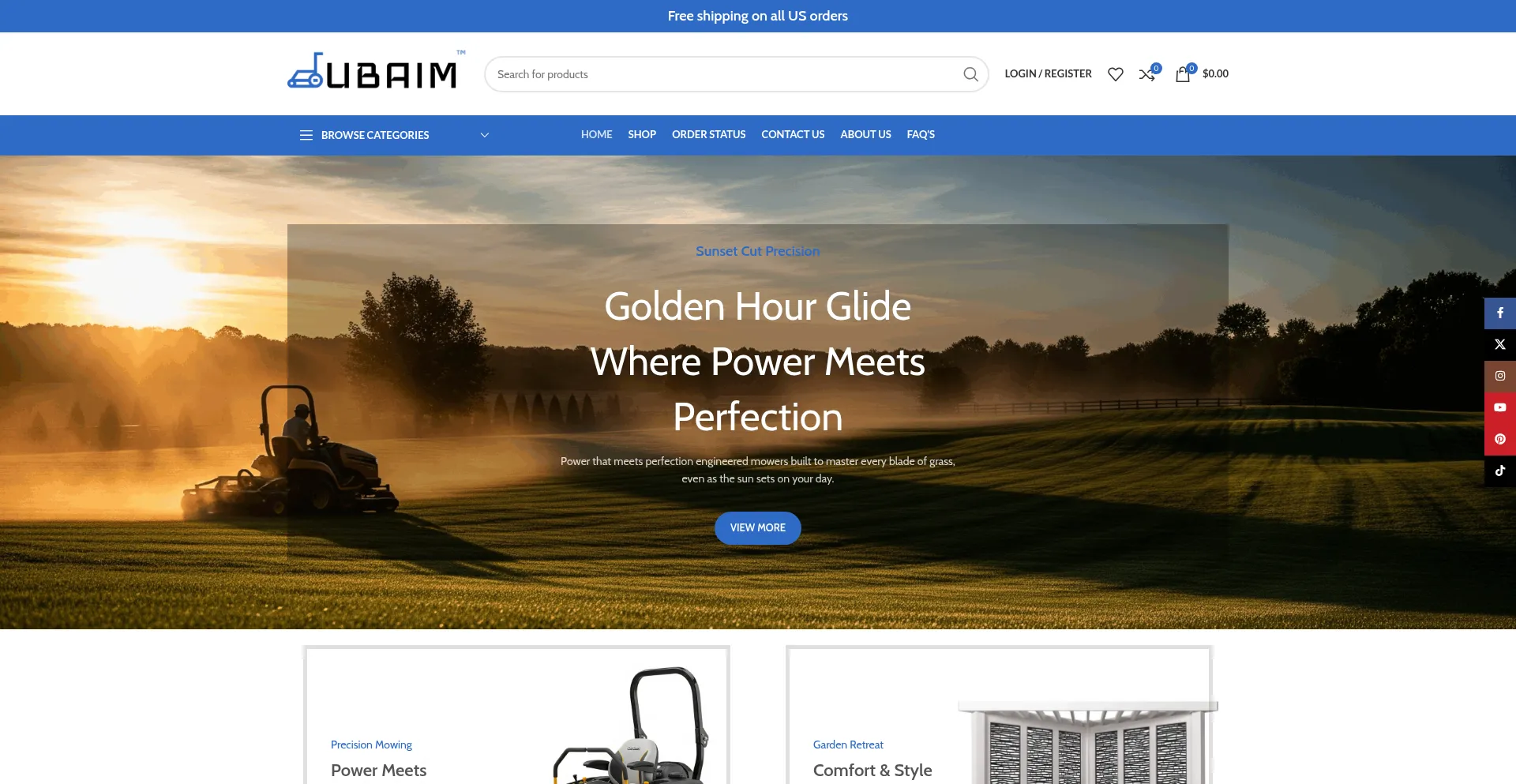Open the wishlist heart icon
This screenshot has width=1516, height=784.
[1115, 74]
